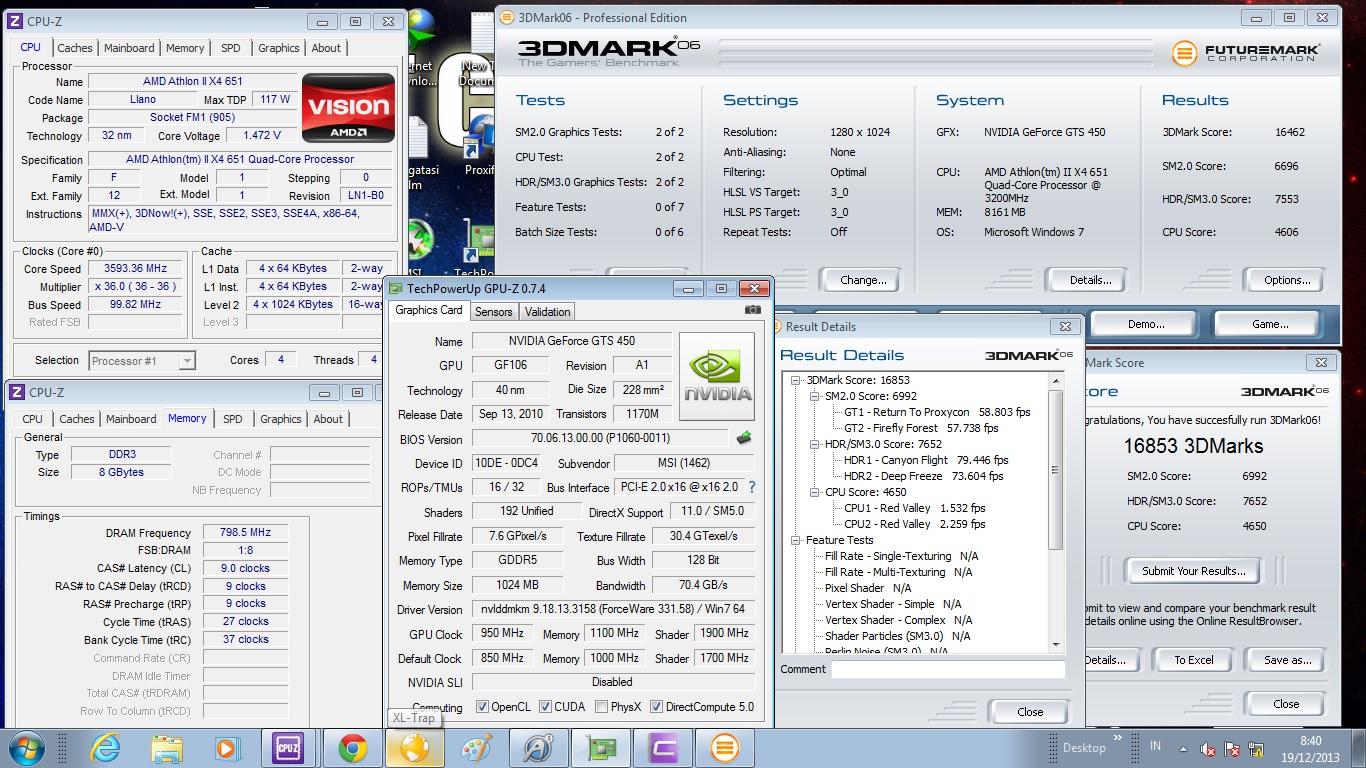Viewport: 1366px width, 768px height.
Task: Switch to GPU-Z using the green card taskbar icon
Action: (x=601, y=748)
